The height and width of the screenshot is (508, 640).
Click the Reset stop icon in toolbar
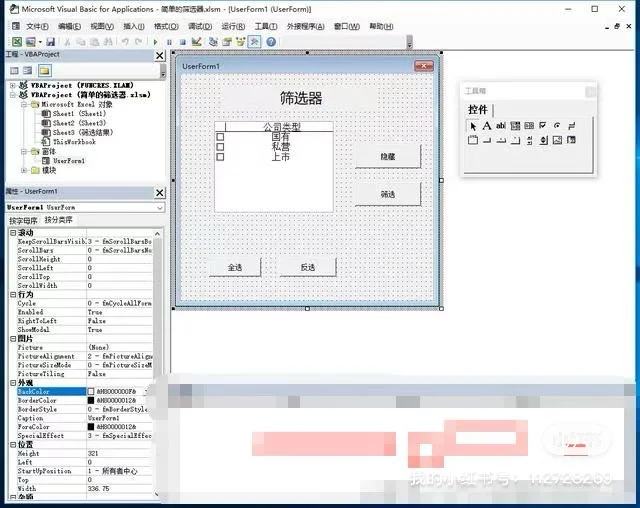(182, 42)
